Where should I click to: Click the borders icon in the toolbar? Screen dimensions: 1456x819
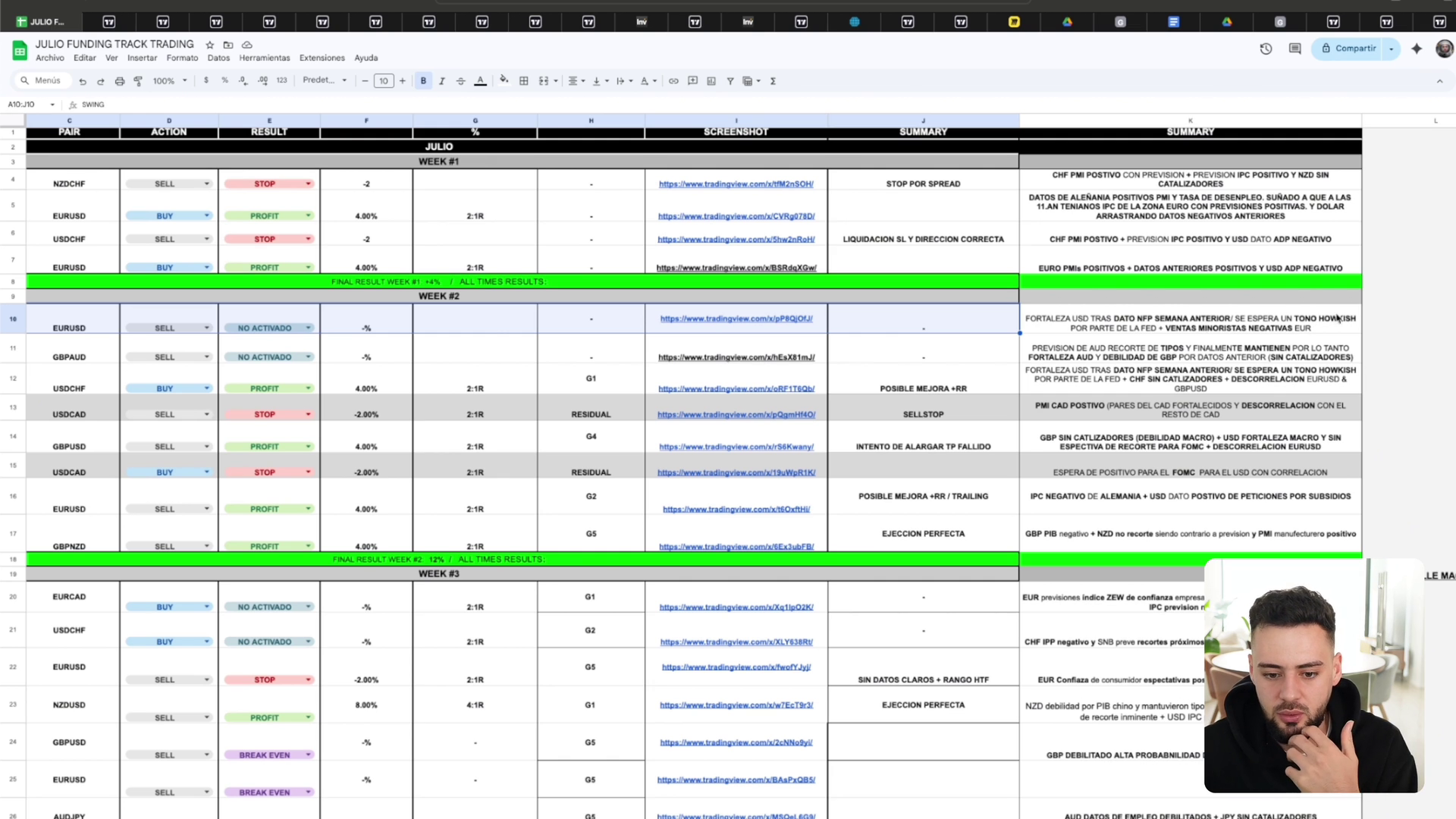click(523, 81)
